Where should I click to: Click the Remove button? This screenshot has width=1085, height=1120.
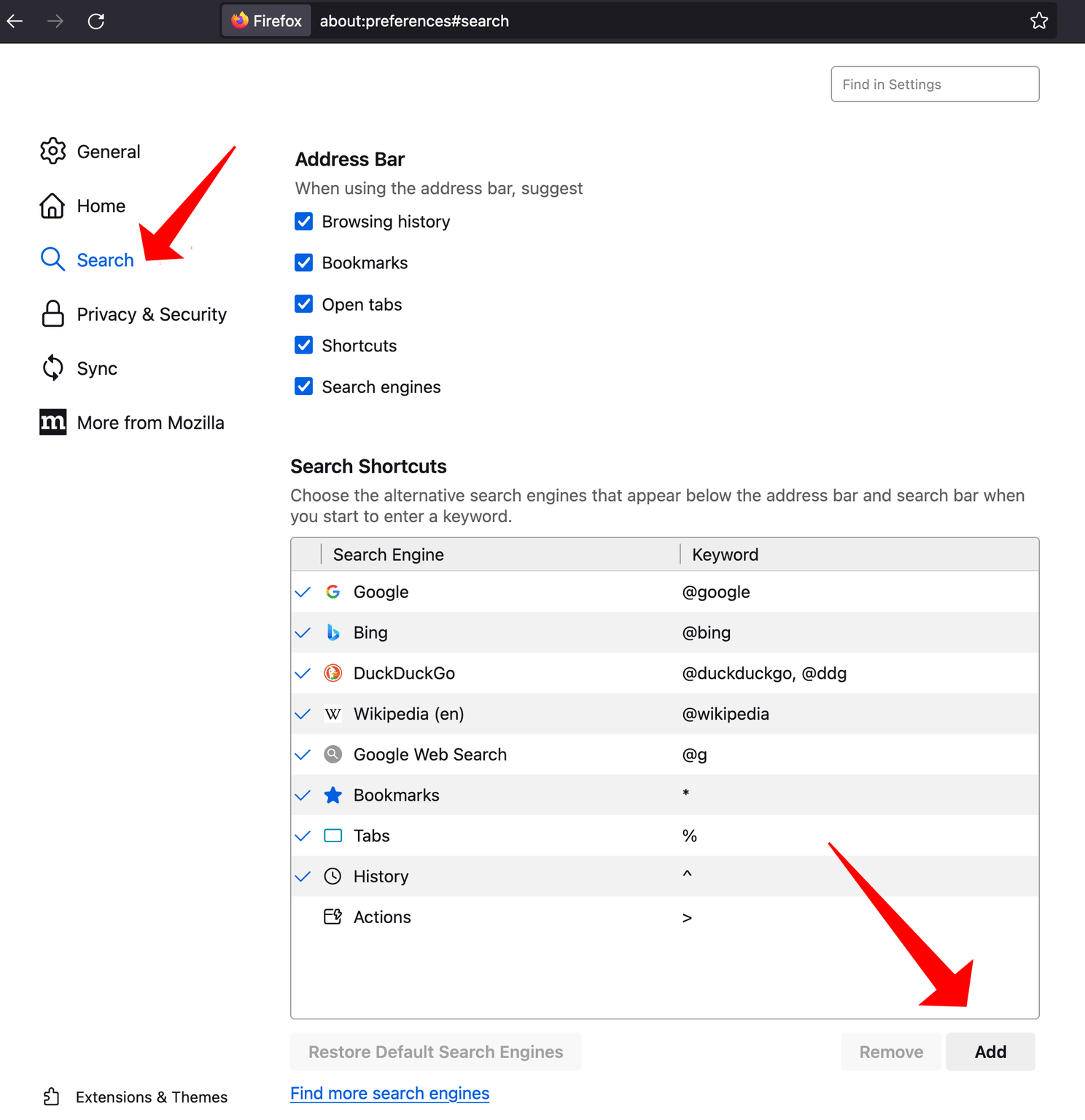point(891,1051)
